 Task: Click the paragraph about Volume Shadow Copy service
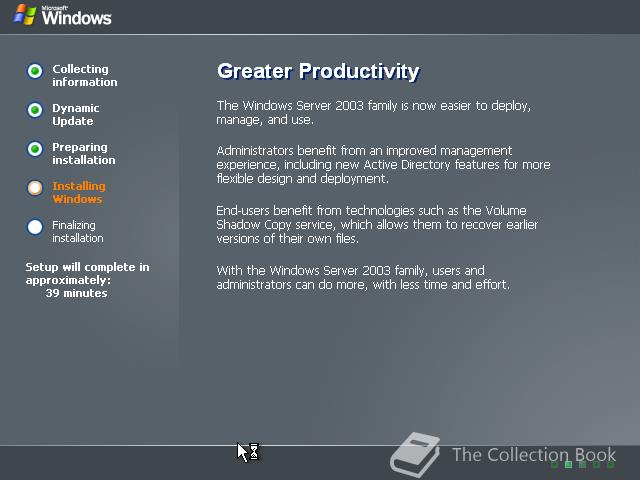click(x=377, y=224)
